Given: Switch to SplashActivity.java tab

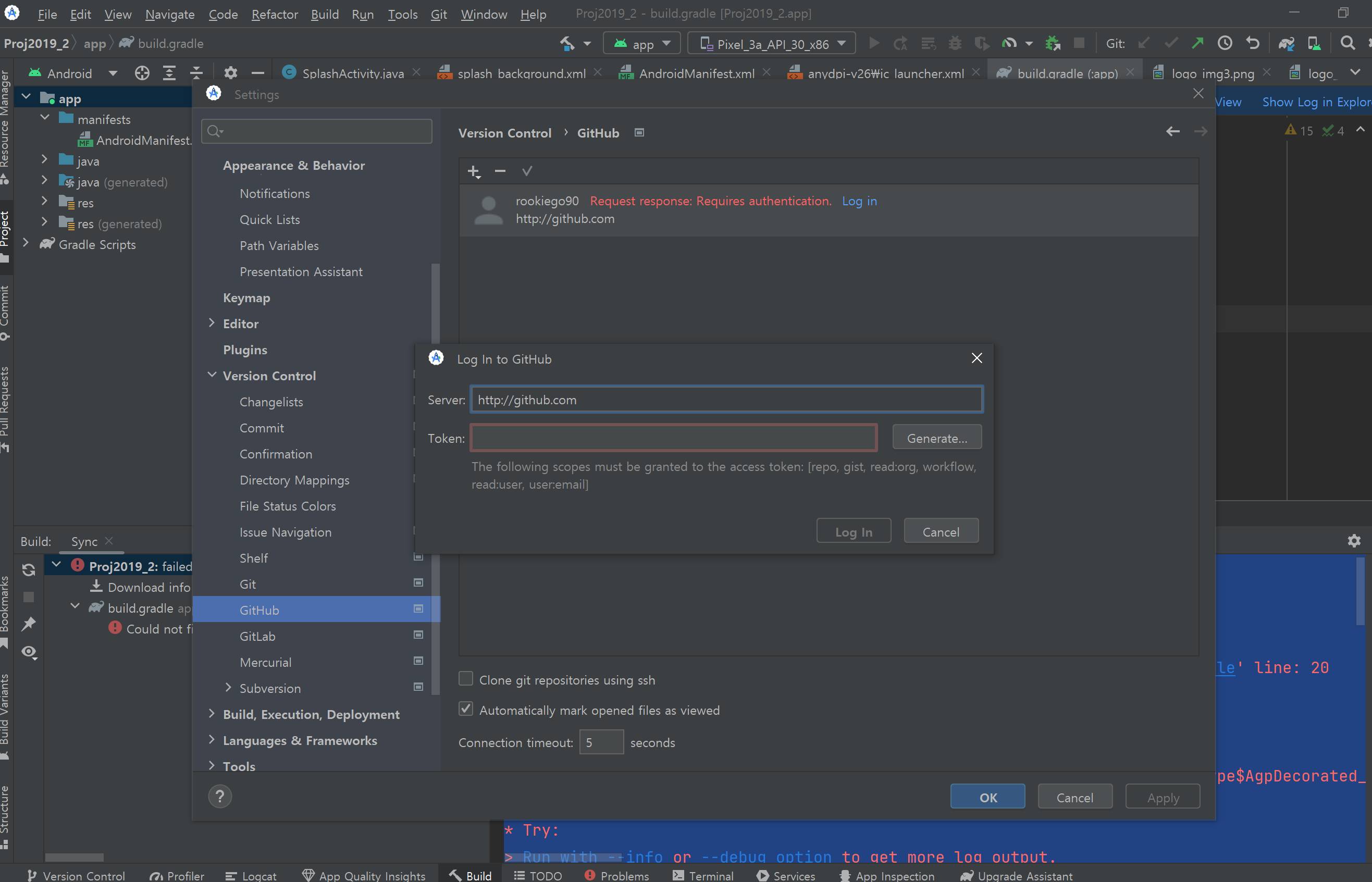Looking at the screenshot, I should pos(352,73).
